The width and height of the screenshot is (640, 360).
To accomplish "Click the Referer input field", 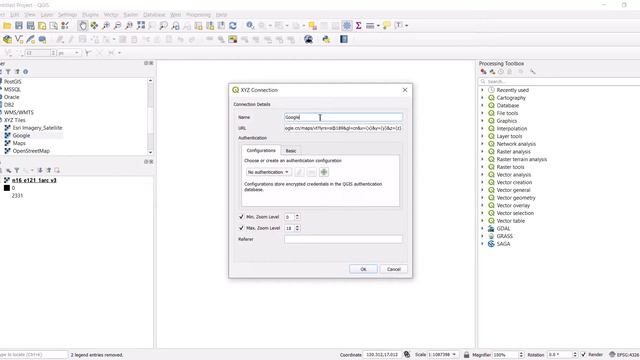I will point(343,239).
